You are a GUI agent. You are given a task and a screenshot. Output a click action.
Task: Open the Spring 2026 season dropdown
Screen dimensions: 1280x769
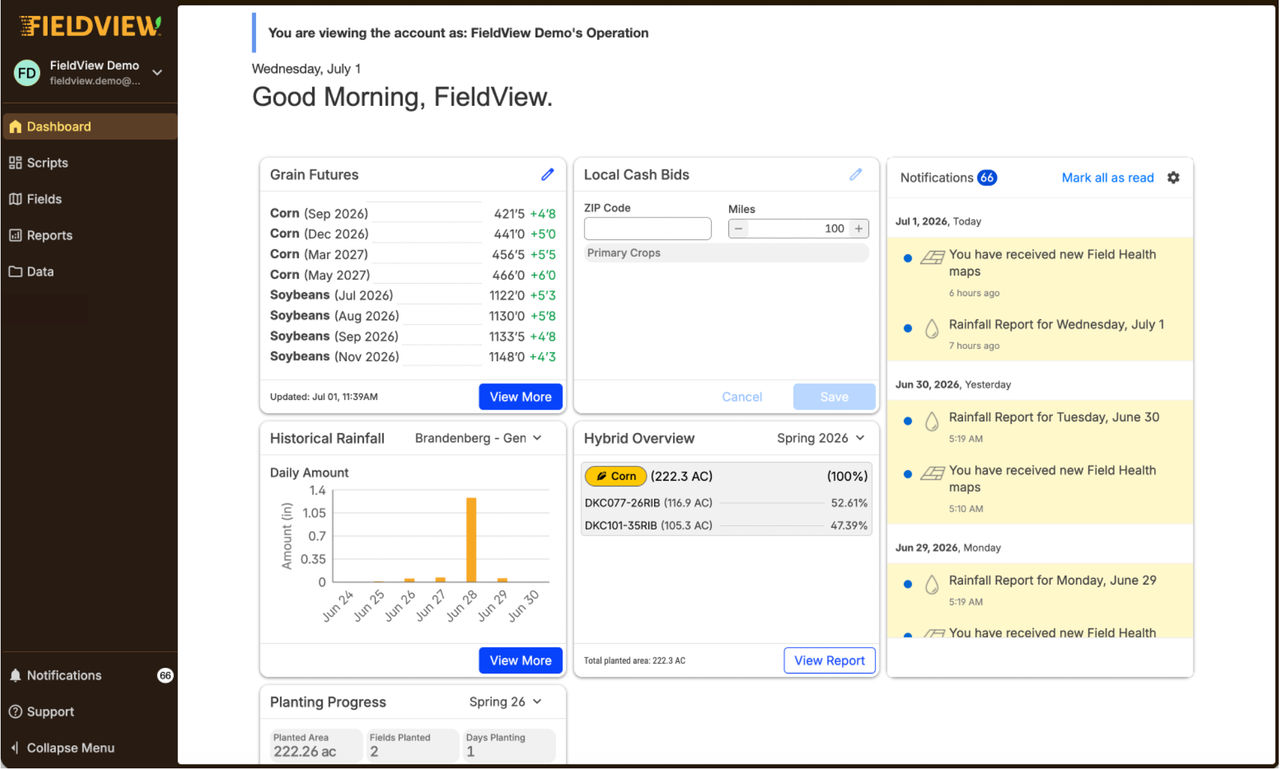tap(821, 438)
